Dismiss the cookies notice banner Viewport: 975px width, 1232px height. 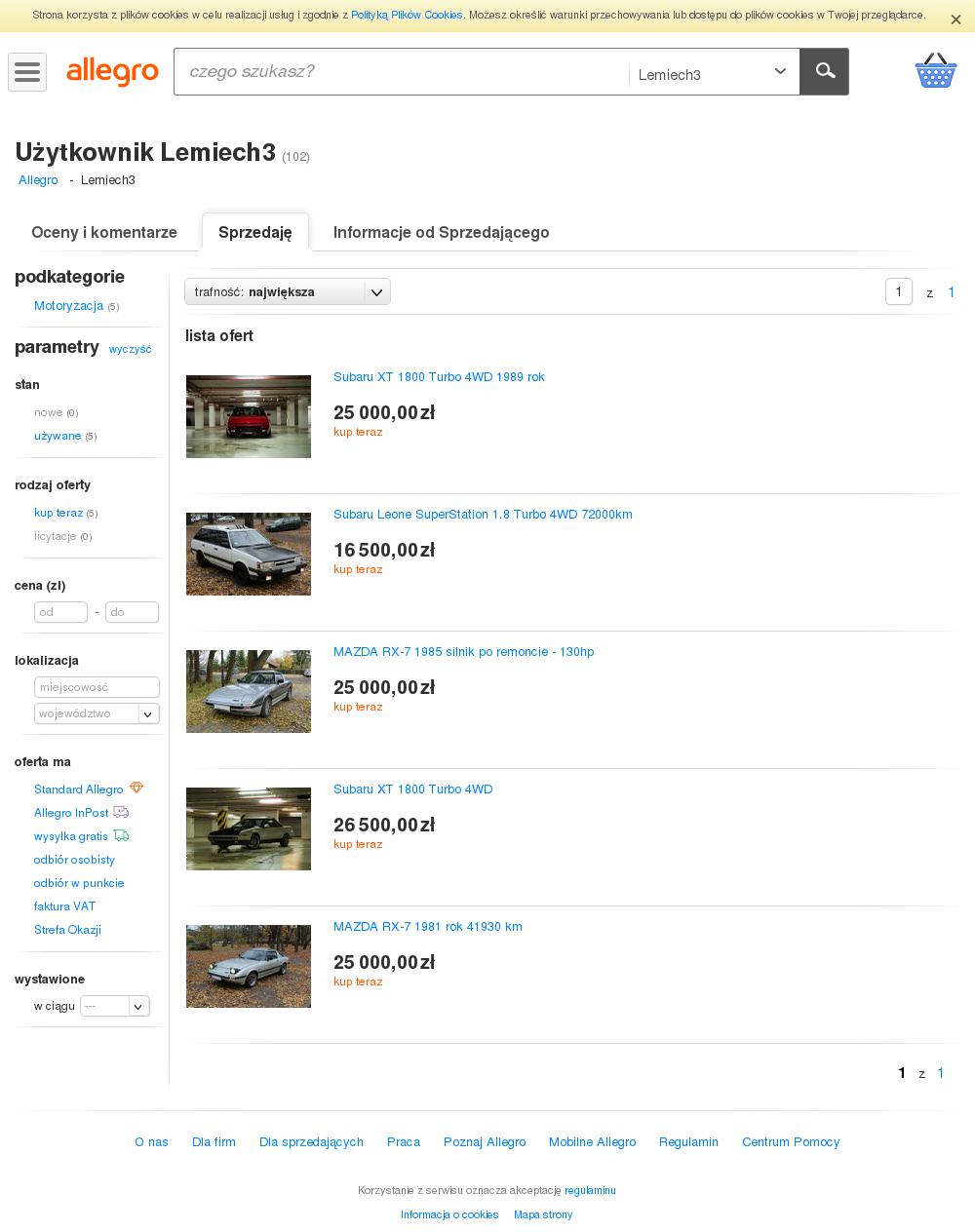pyautogui.click(x=955, y=19)
